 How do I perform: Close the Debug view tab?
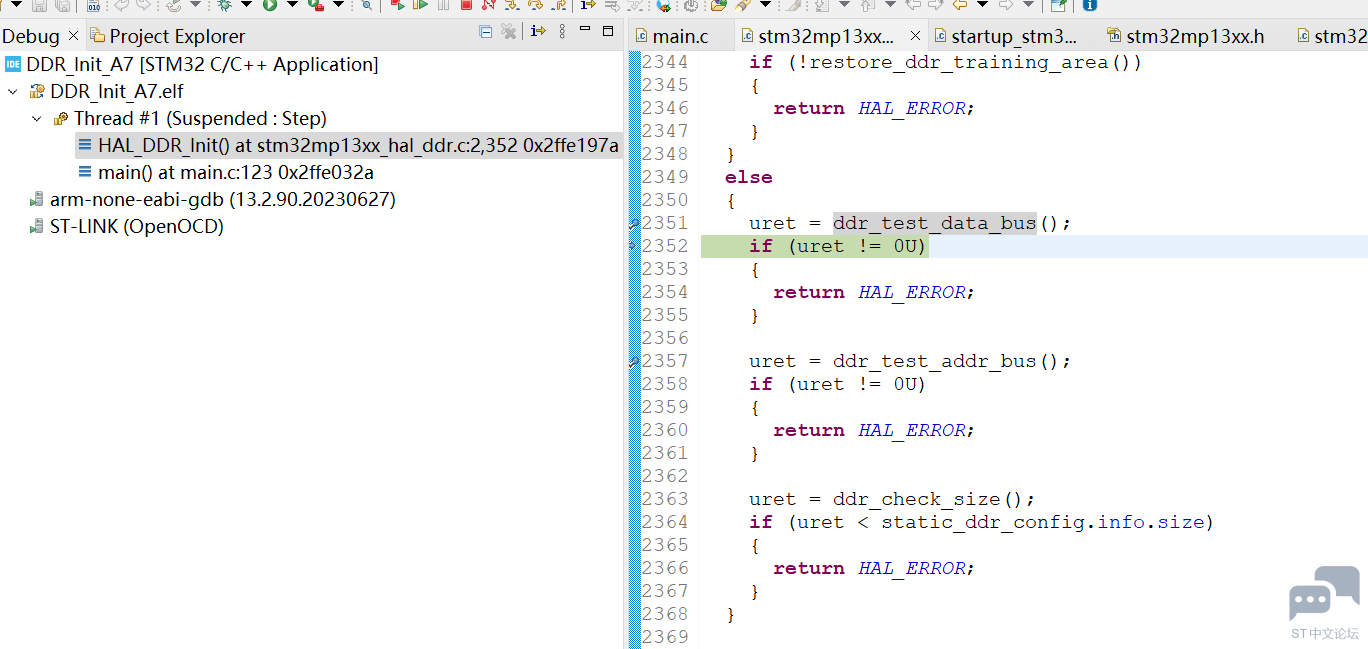click(x=73, y=36)
